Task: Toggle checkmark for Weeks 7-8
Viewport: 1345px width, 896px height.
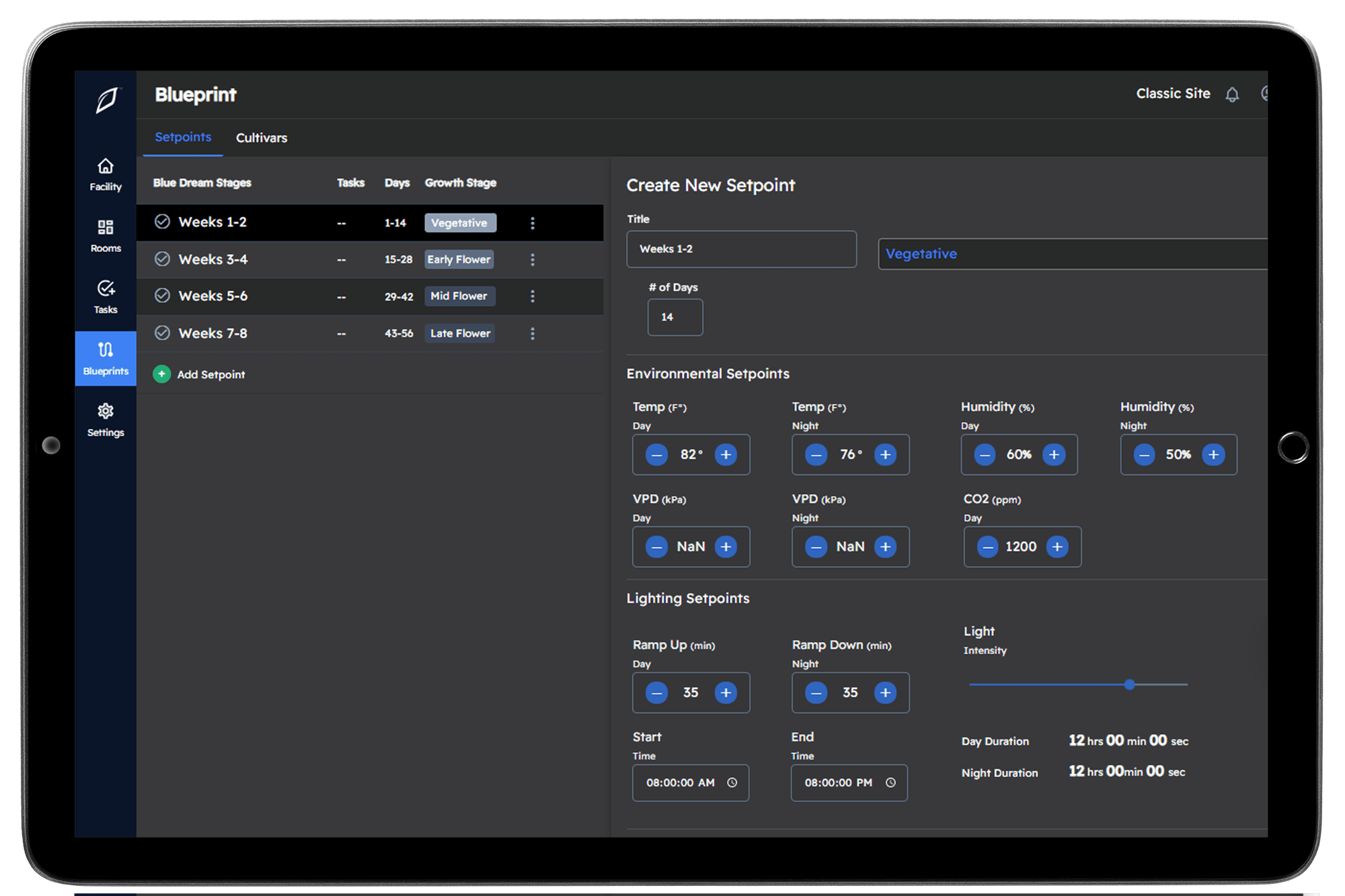Action: click(162, 333)
